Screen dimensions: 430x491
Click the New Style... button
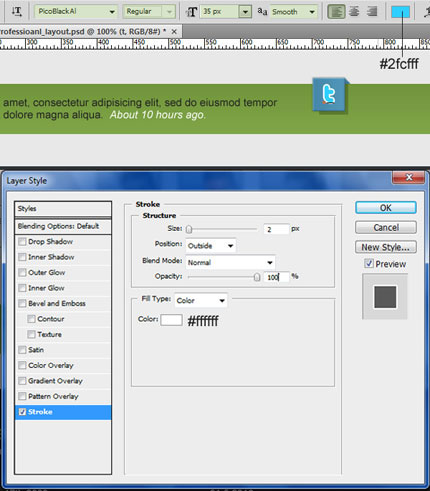[386, 247]
